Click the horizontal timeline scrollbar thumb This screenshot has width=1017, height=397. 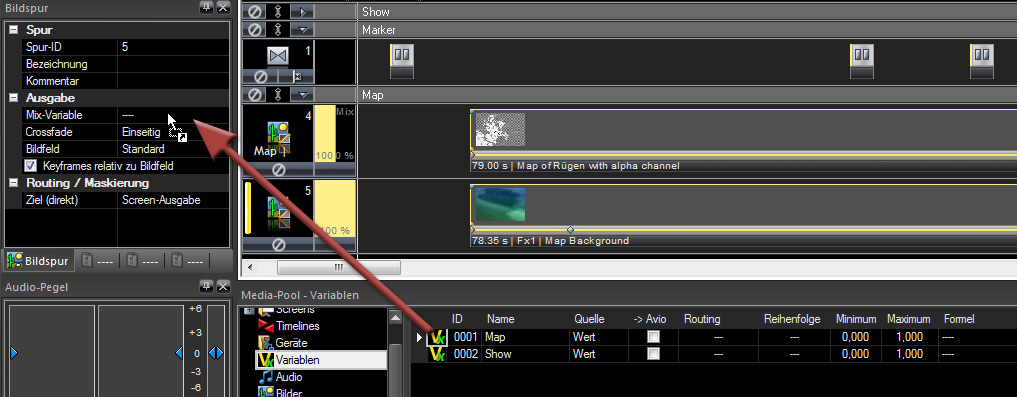pos(339,267)
